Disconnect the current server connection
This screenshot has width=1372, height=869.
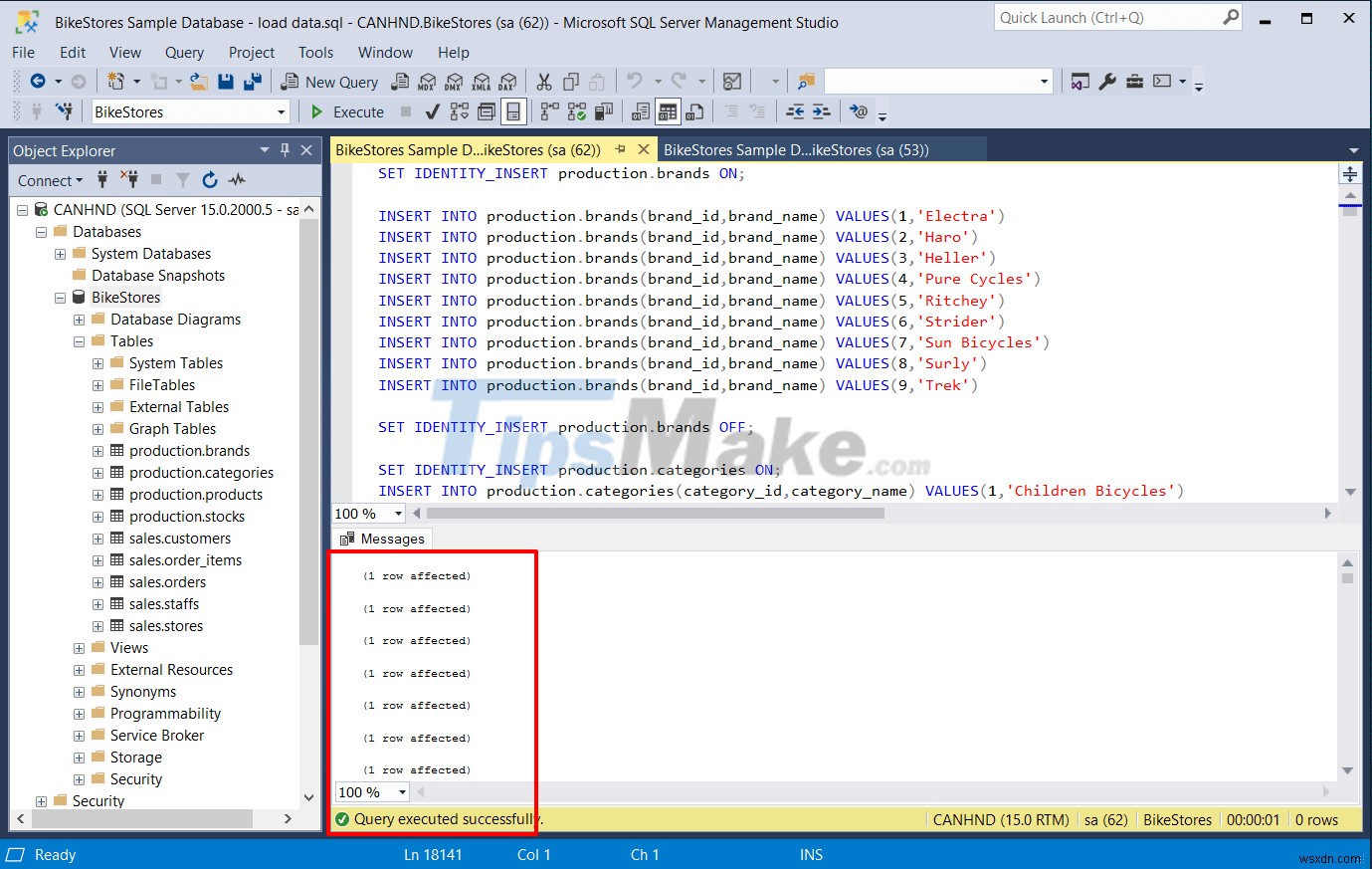[130, 180]
